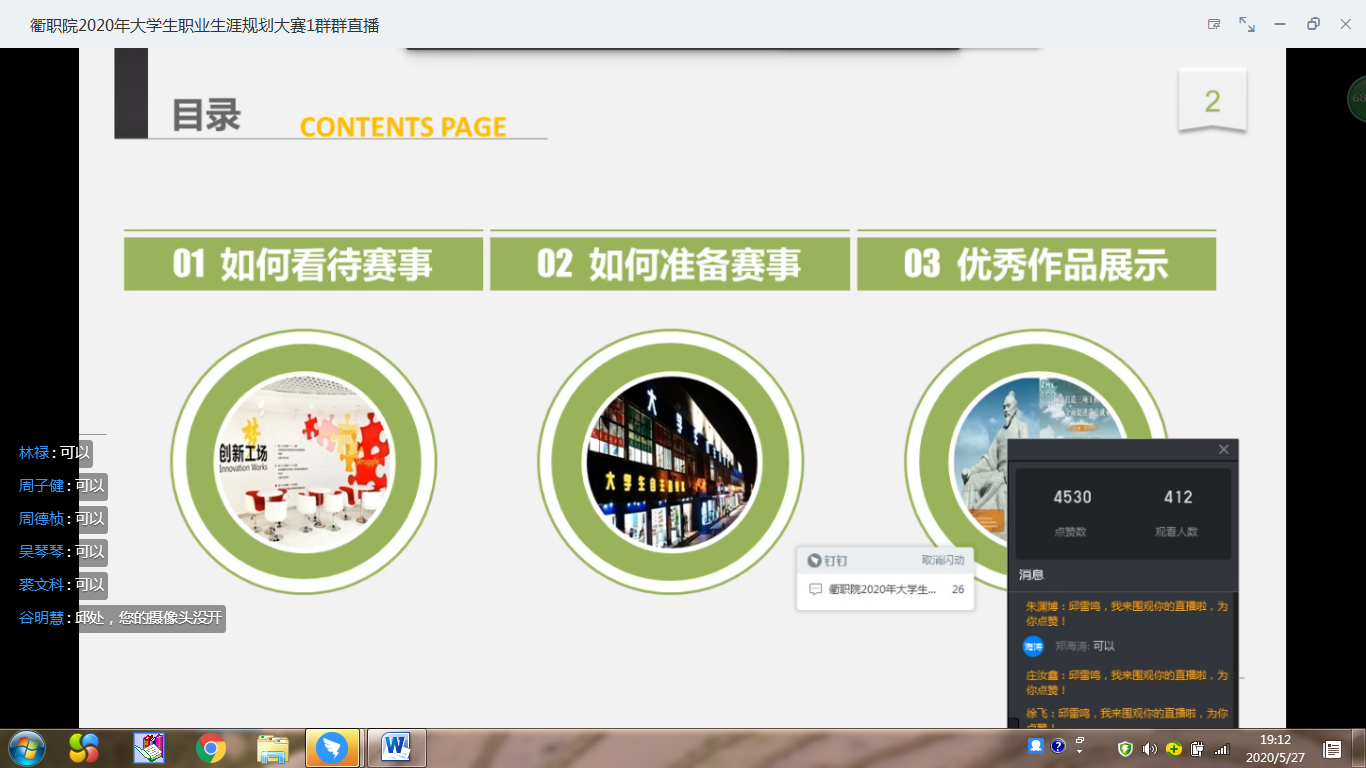The image size is (1366, 768).
Task: Click the DingTalk icon in the taskbar
Action: (x=332, y=747)
